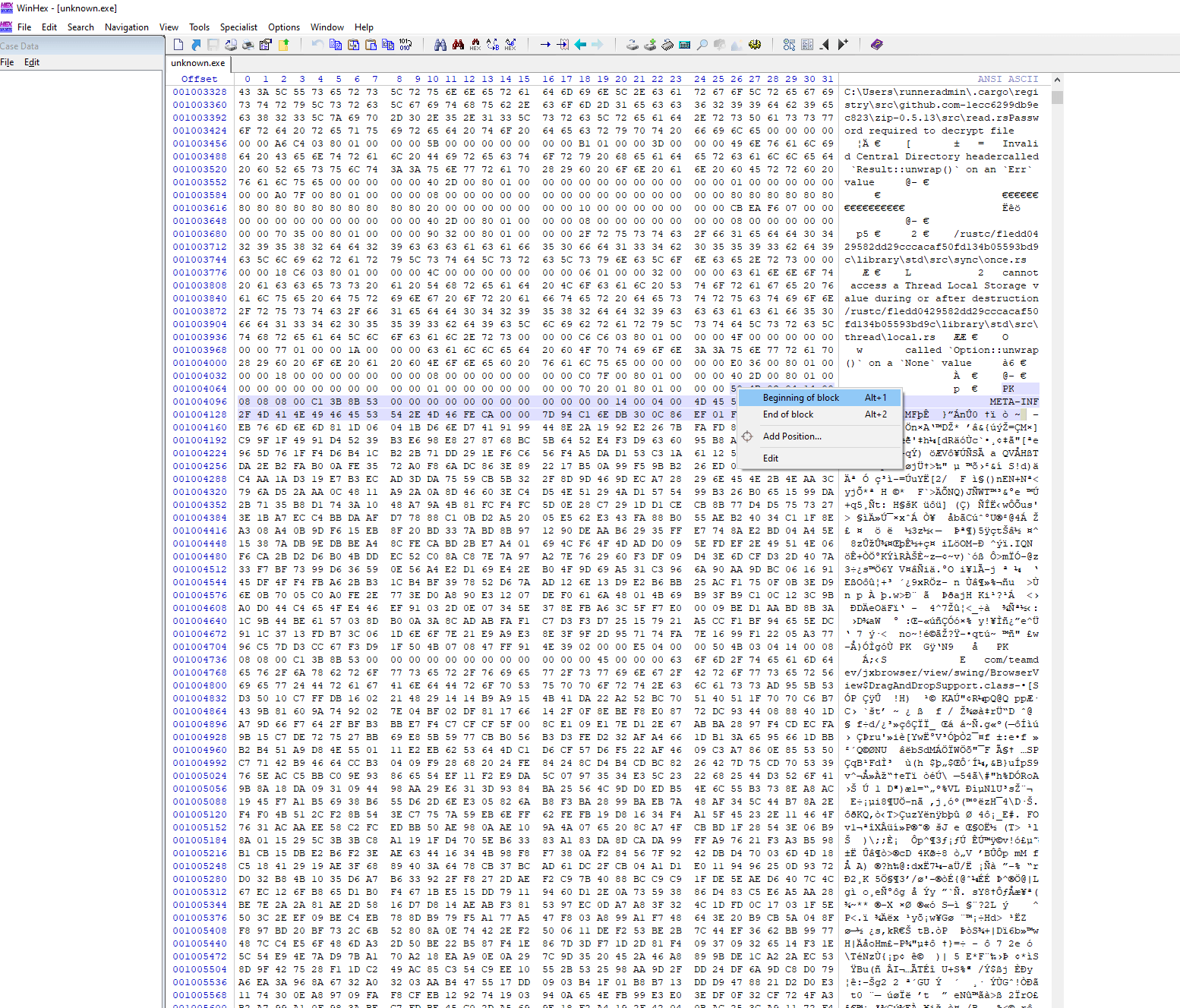Open the Navigation menu
Viewport: 1180px width, 1008px height.
[126, 27]
